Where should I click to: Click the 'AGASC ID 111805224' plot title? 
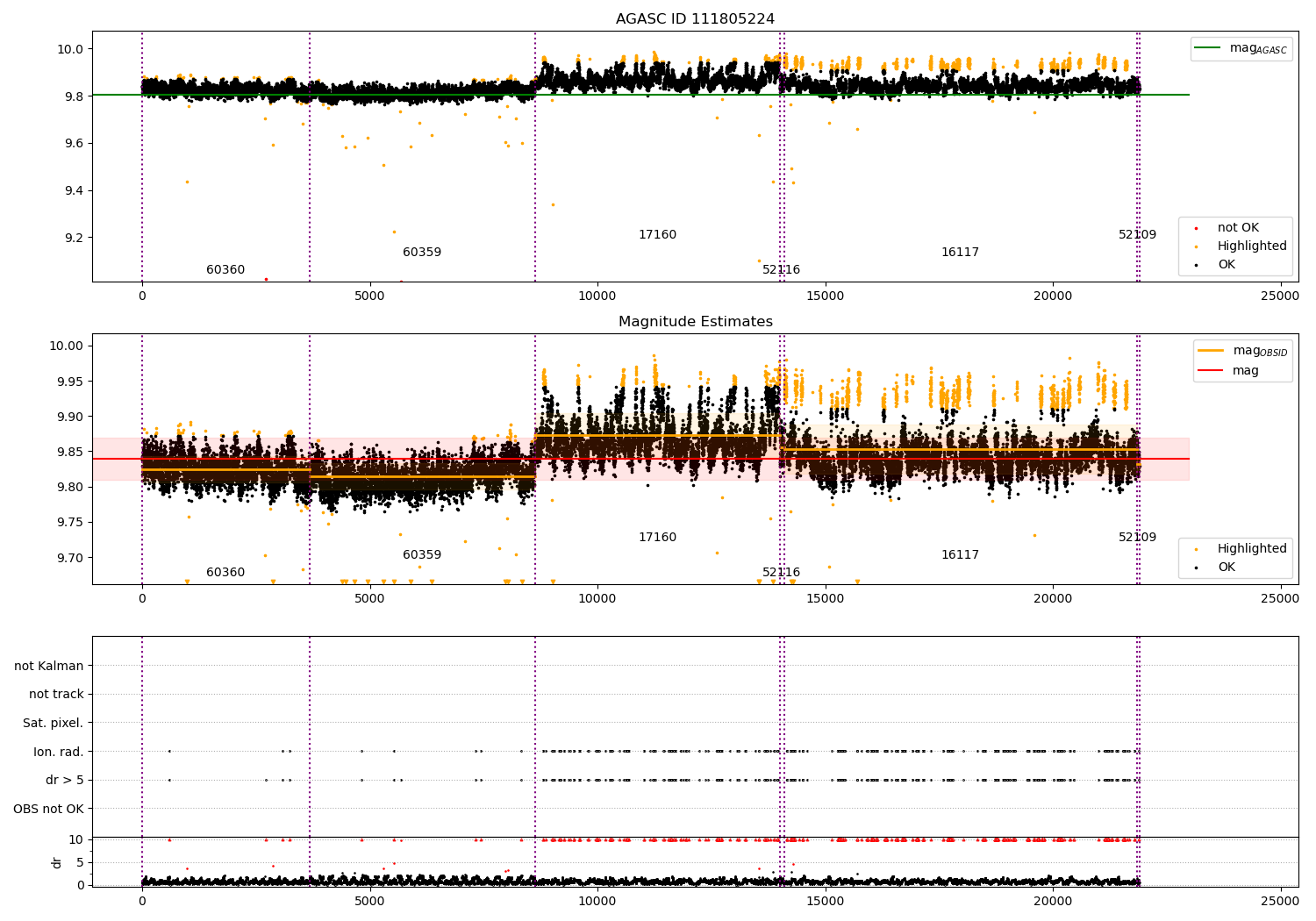click(x=695, y=19)
